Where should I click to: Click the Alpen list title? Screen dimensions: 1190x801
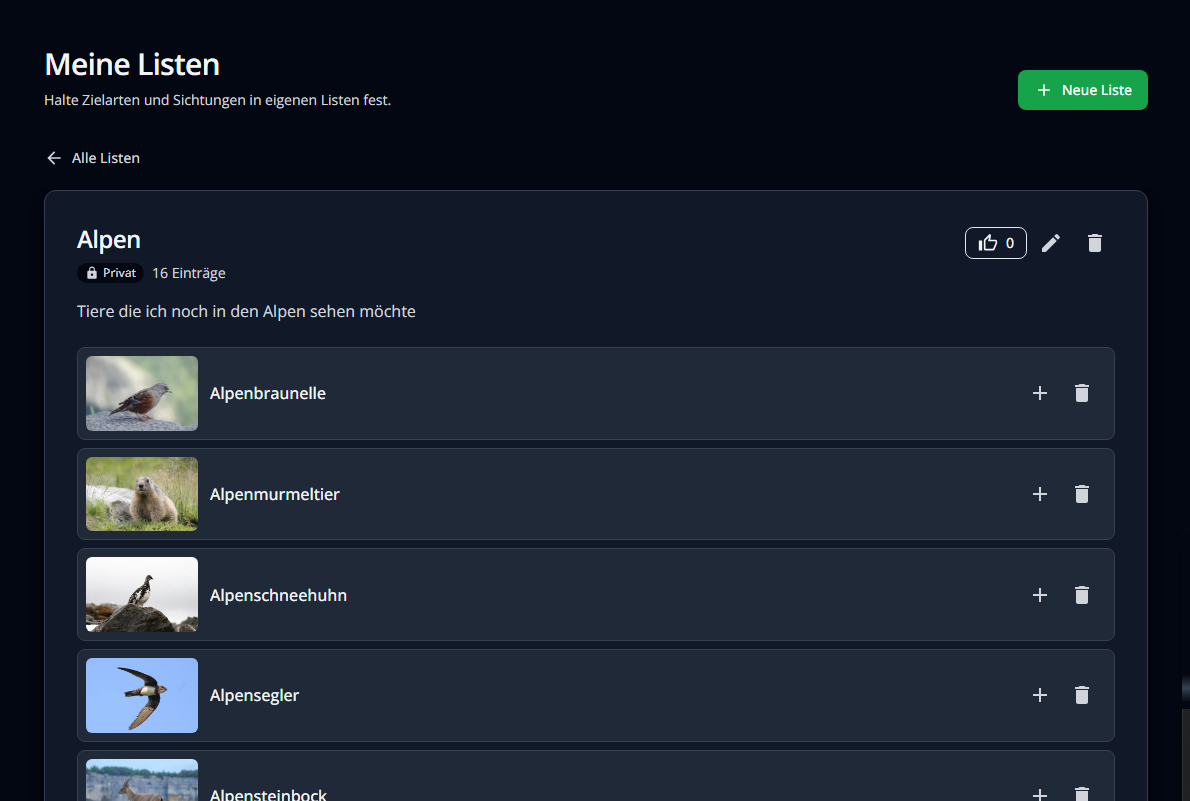(109, 240)
